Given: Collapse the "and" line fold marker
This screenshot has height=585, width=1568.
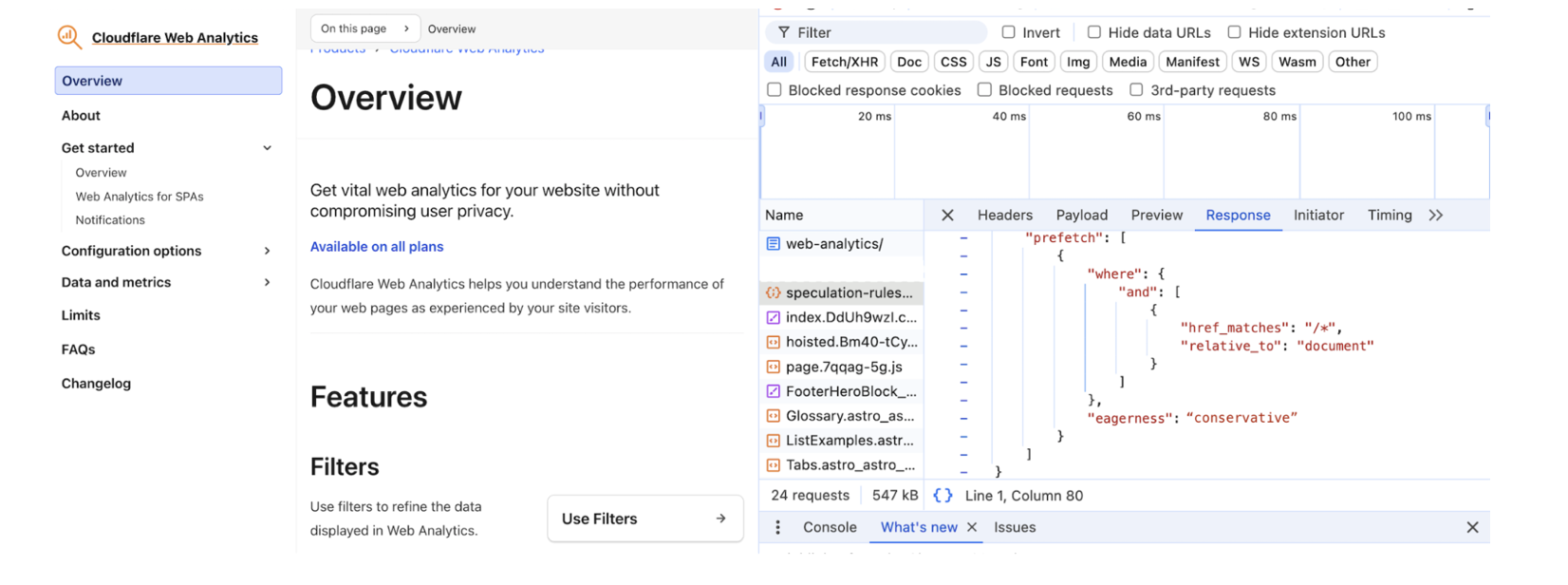Looking at the screenshot, I should [x=963, y=292].
